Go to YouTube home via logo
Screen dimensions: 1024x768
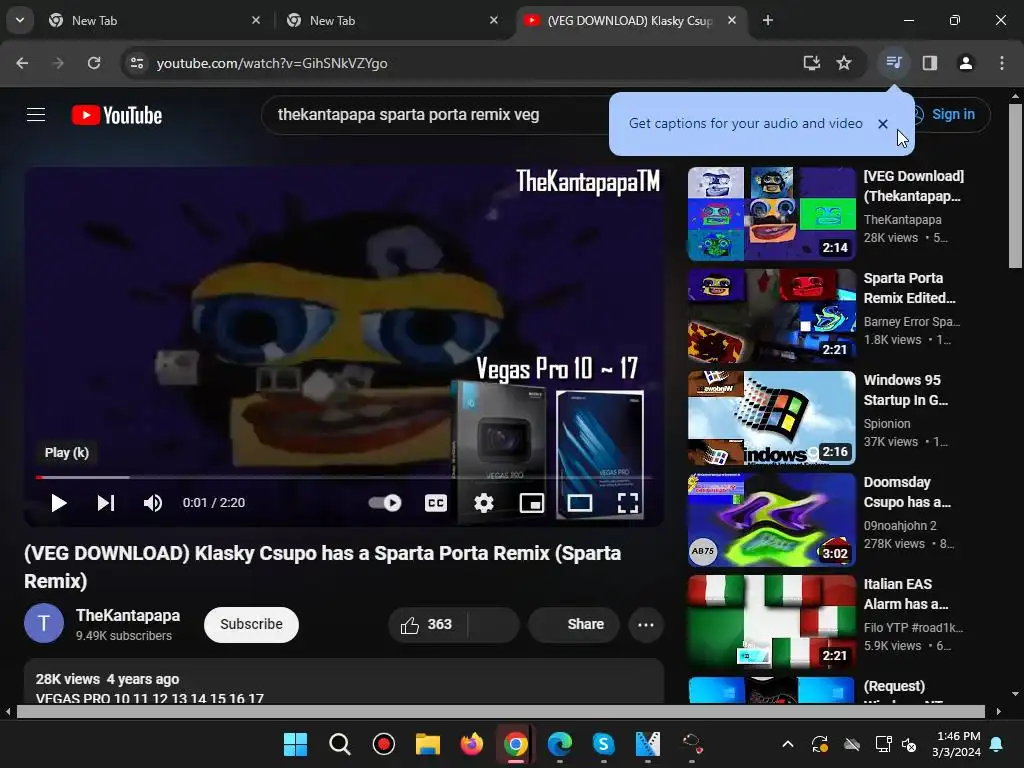pos(117,115)
